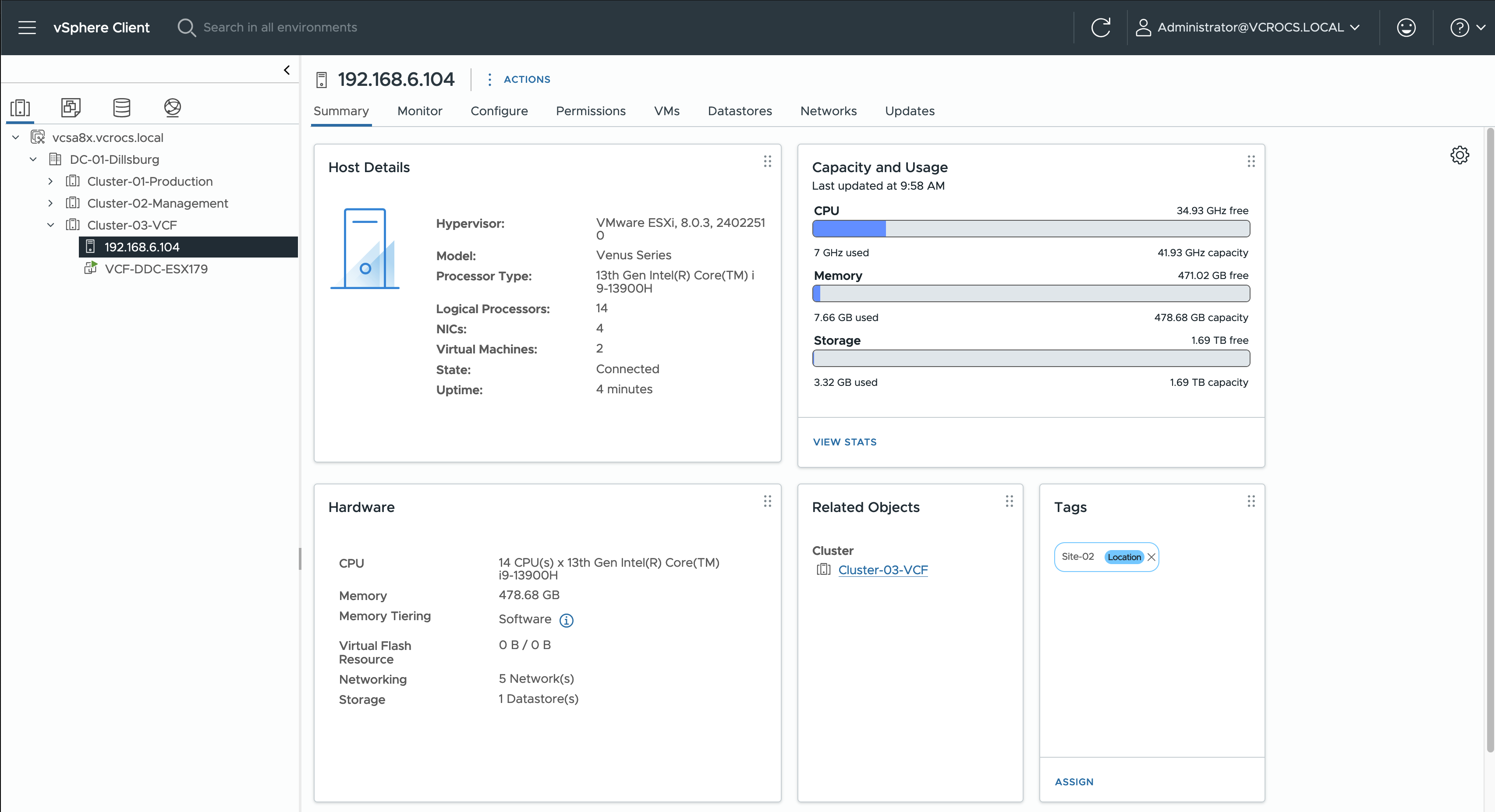Open the help menu dropdown
Screen dimensions: 1495x812
[x=1467, y=27]
